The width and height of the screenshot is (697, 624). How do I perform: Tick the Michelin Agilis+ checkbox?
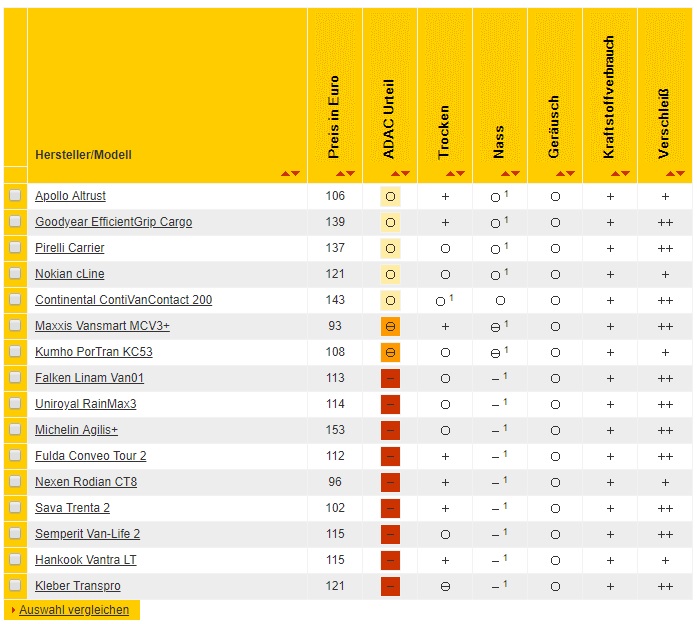tap(15, 429)
